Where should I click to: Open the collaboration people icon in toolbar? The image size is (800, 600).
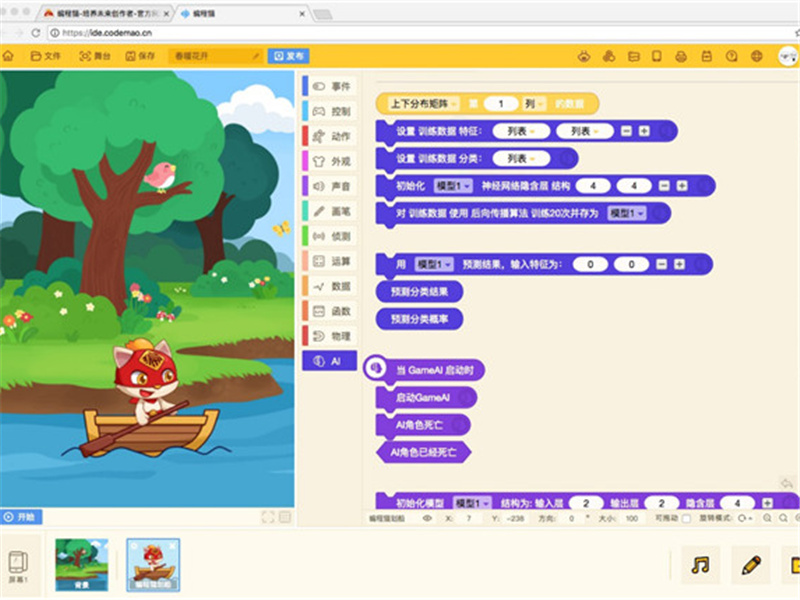point(609,56)
